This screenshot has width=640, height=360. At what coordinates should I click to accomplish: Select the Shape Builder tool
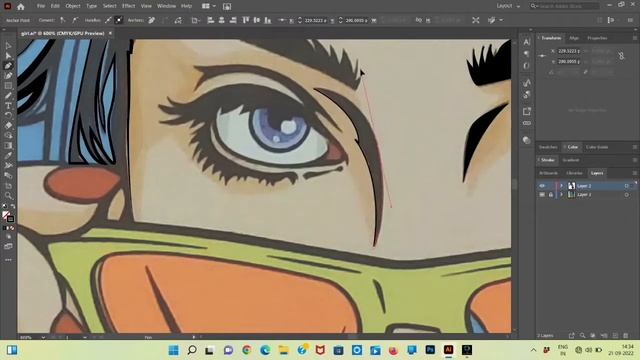[x=8, y=136]
